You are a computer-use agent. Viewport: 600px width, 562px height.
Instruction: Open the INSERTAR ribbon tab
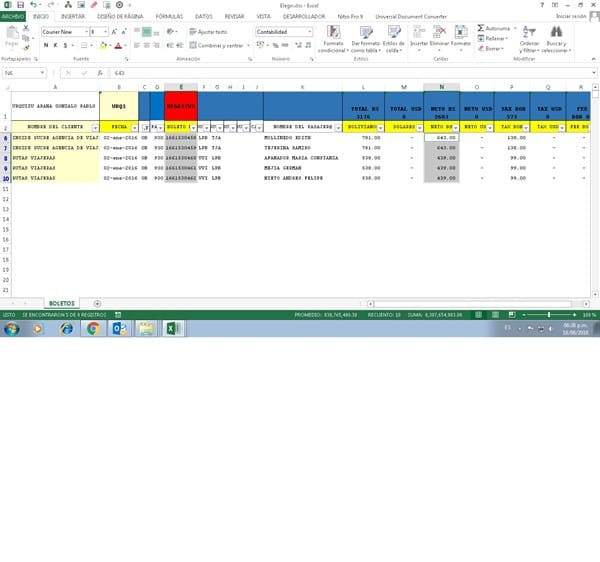[73, 17]
